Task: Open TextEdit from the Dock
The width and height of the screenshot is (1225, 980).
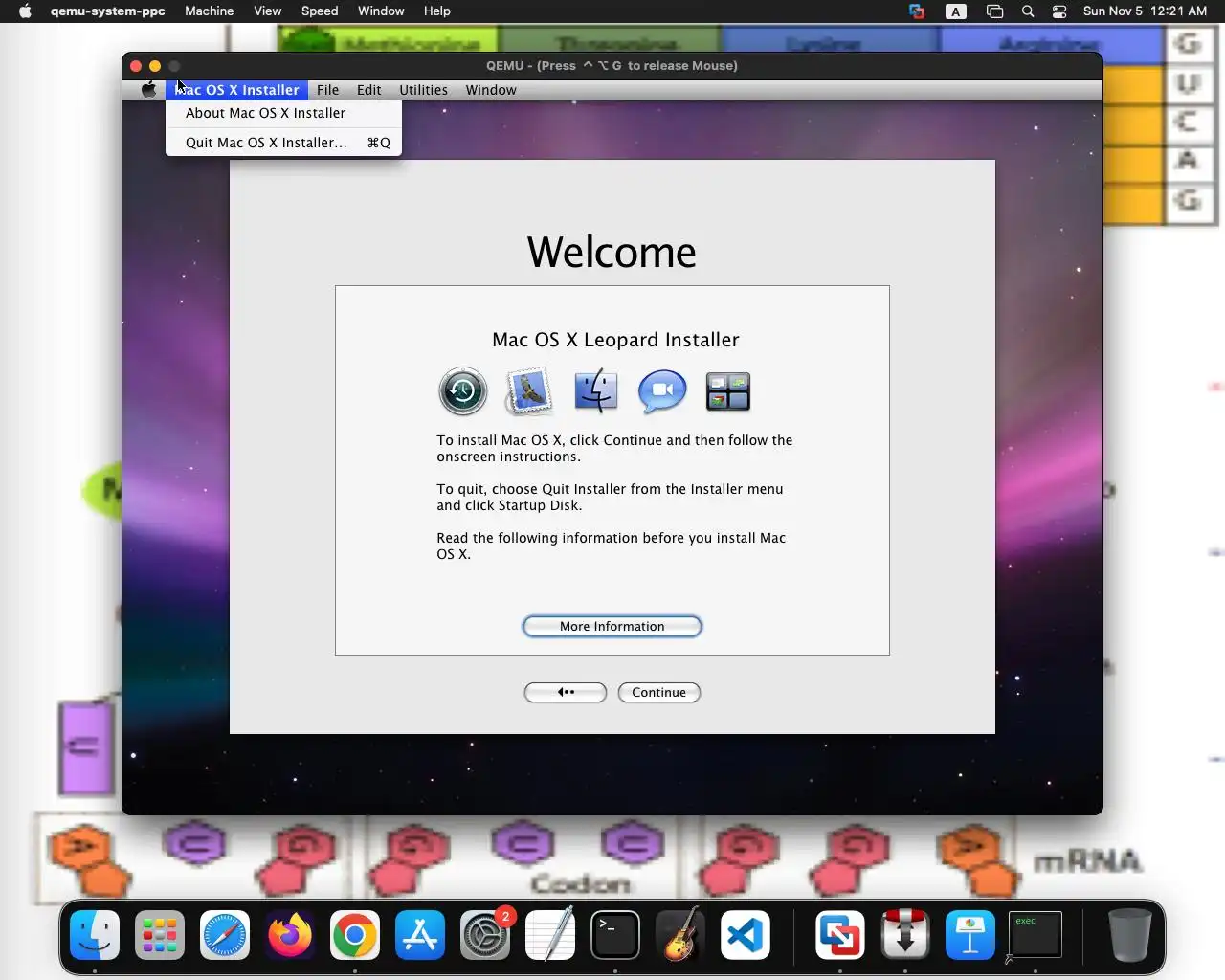Action: (x=550, y=935)
